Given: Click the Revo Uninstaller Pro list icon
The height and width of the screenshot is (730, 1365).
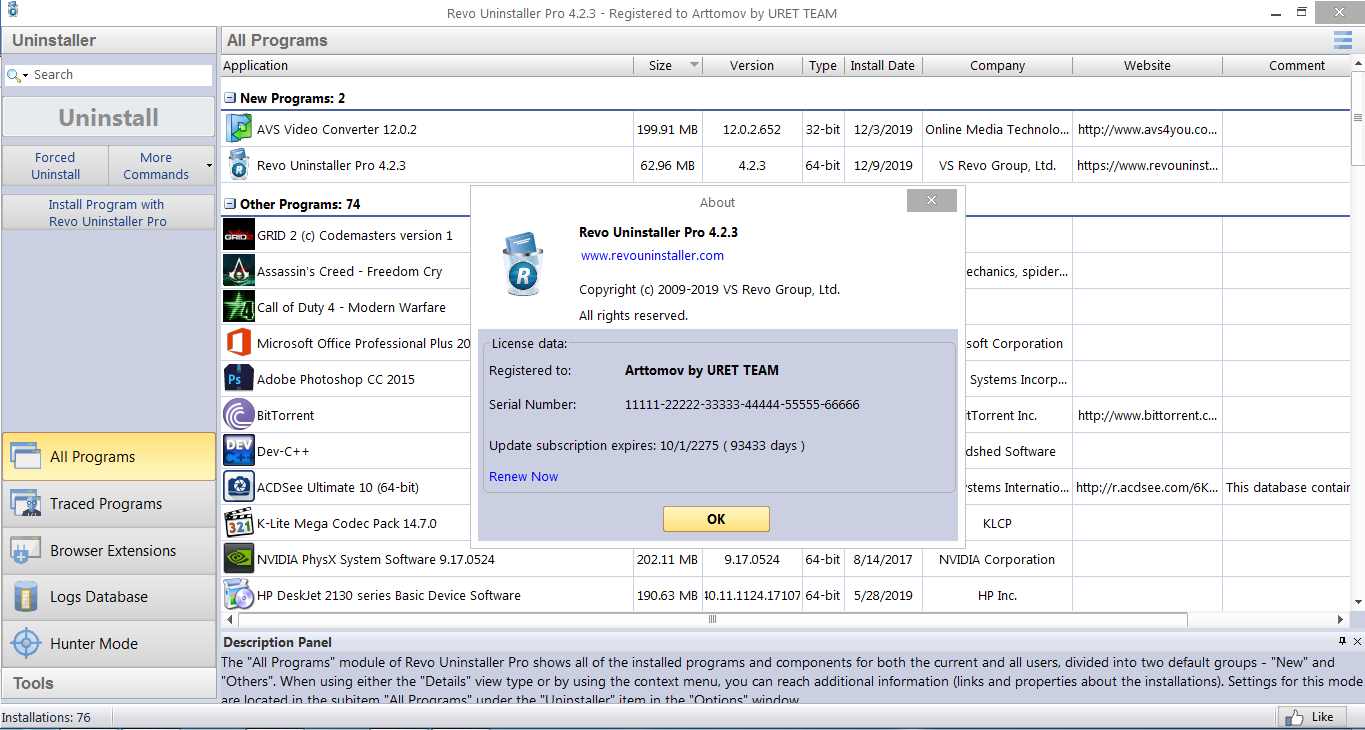Looking at the screenshot, I should [239, 165].
